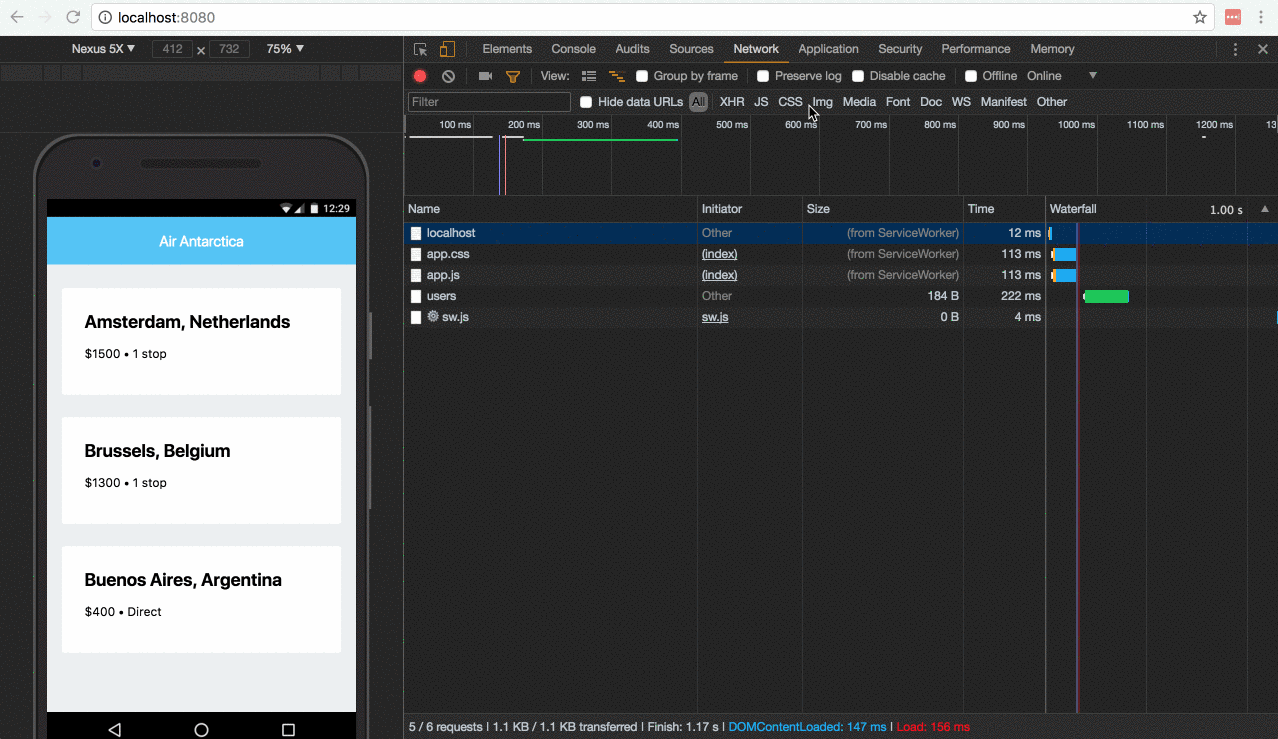1278x739 pixels.
Task: Toggle the network filter funnel icon
Action: 513,76
